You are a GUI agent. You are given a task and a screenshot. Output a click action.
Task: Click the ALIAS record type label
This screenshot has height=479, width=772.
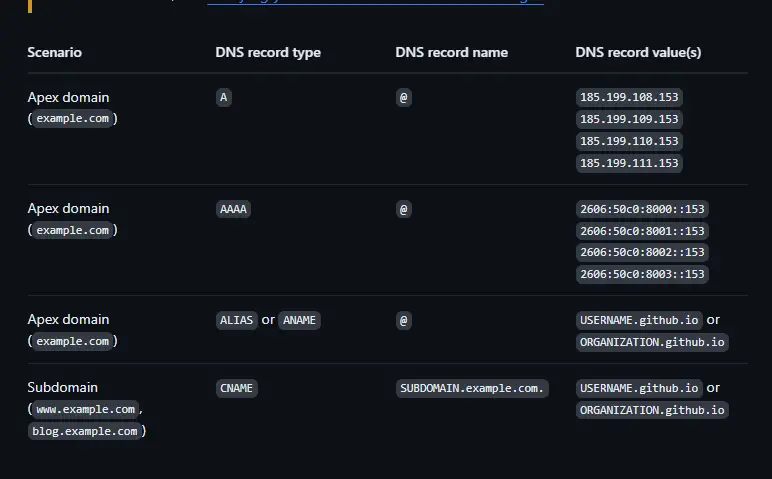point(237,320)
